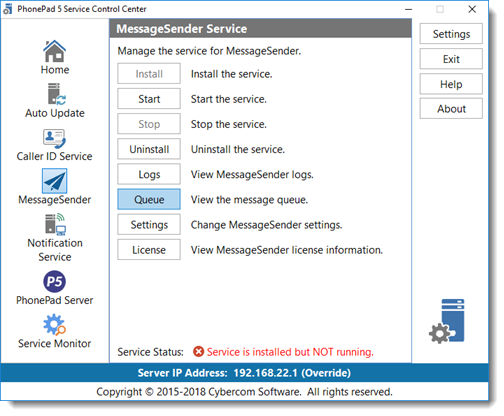The image size is (504, 416).
Task: View the License information button
Action: 149,250
